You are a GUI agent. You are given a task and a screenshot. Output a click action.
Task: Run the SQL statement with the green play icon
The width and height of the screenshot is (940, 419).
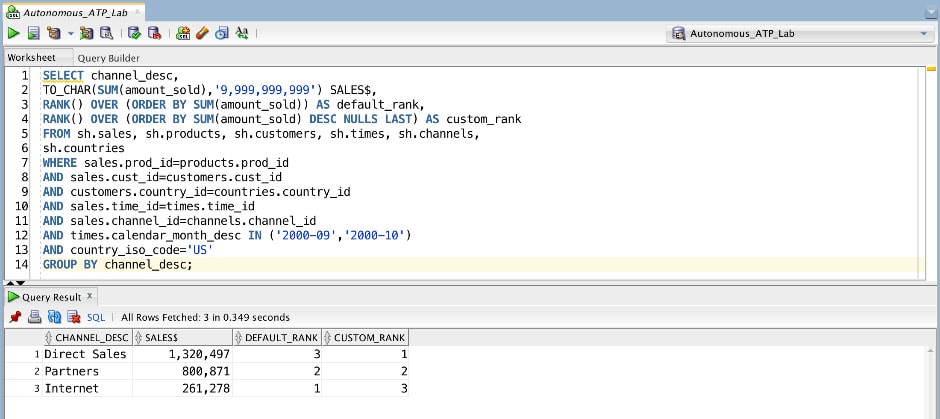pyautogui.click(x=13, y=33)
